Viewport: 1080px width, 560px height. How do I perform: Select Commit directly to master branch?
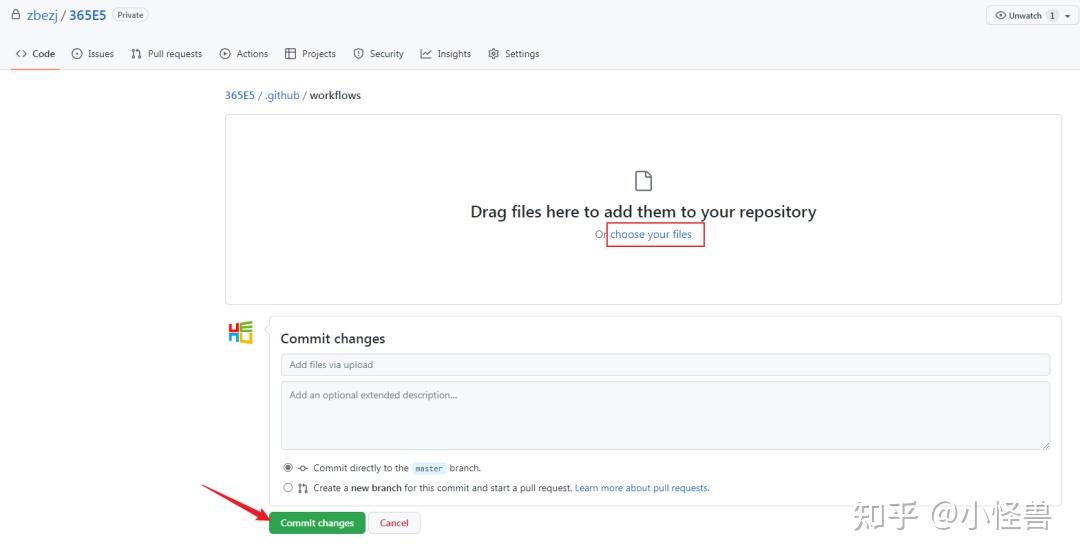pyautogui.click(x=288, y=467)
